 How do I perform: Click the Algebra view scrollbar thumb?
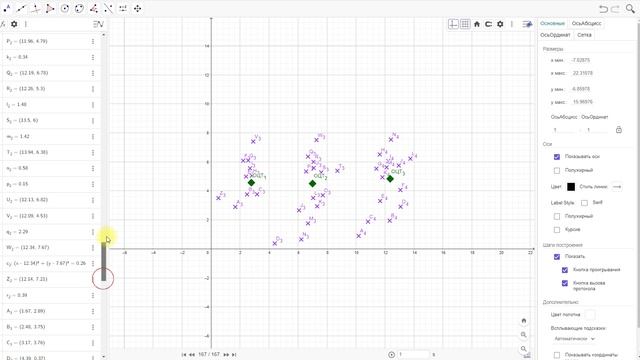pyautogui.click(x=104, y=261)
